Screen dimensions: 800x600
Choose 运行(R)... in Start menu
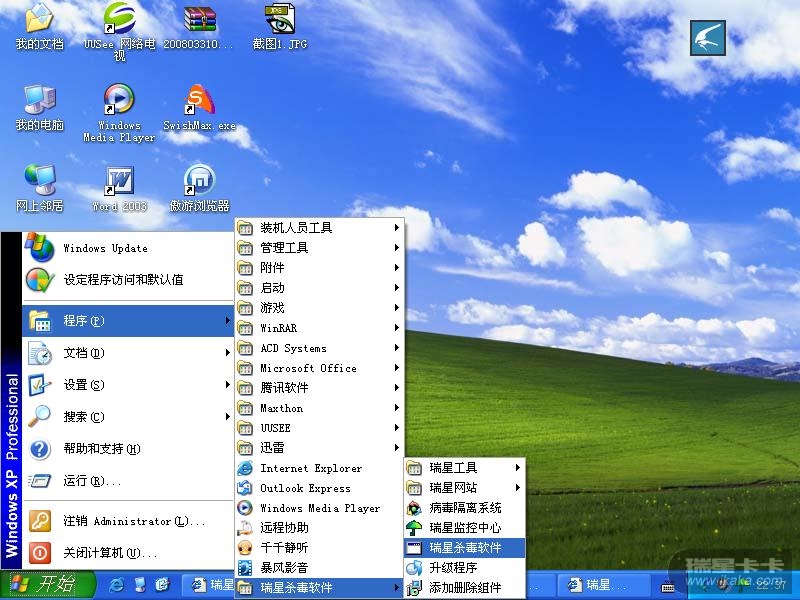coord(128,481)
